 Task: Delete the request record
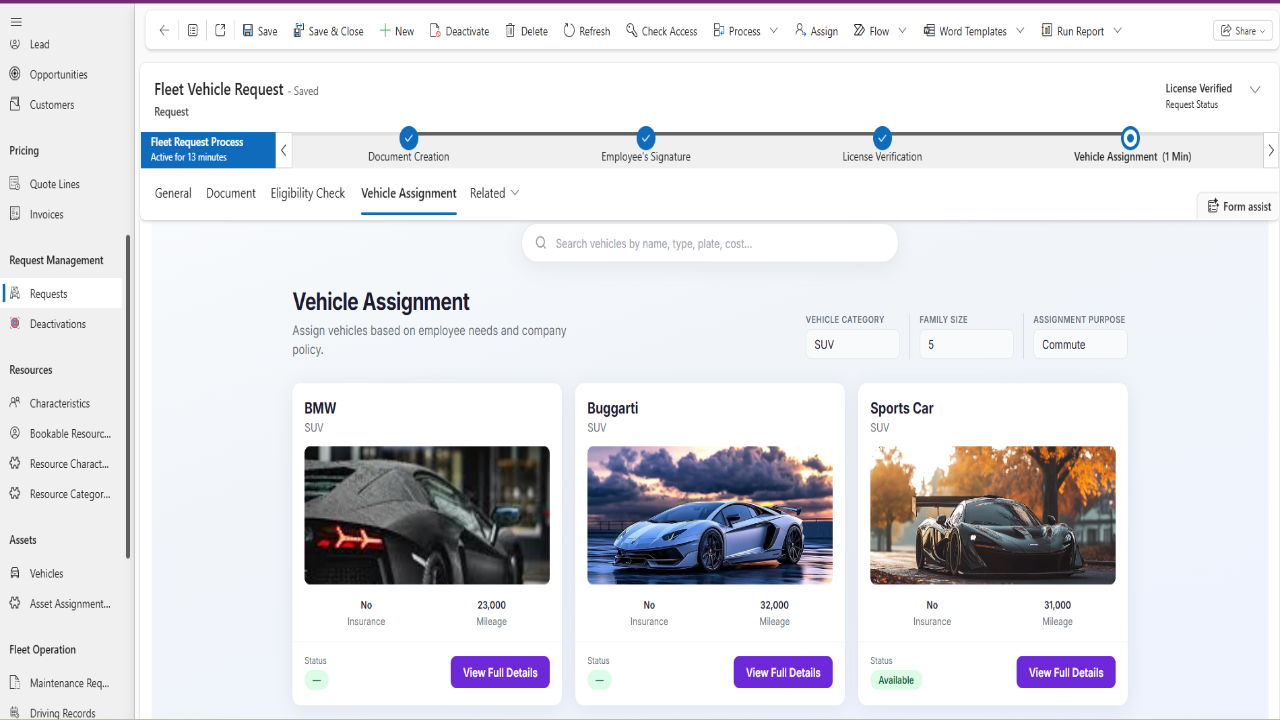click(526, 31)
